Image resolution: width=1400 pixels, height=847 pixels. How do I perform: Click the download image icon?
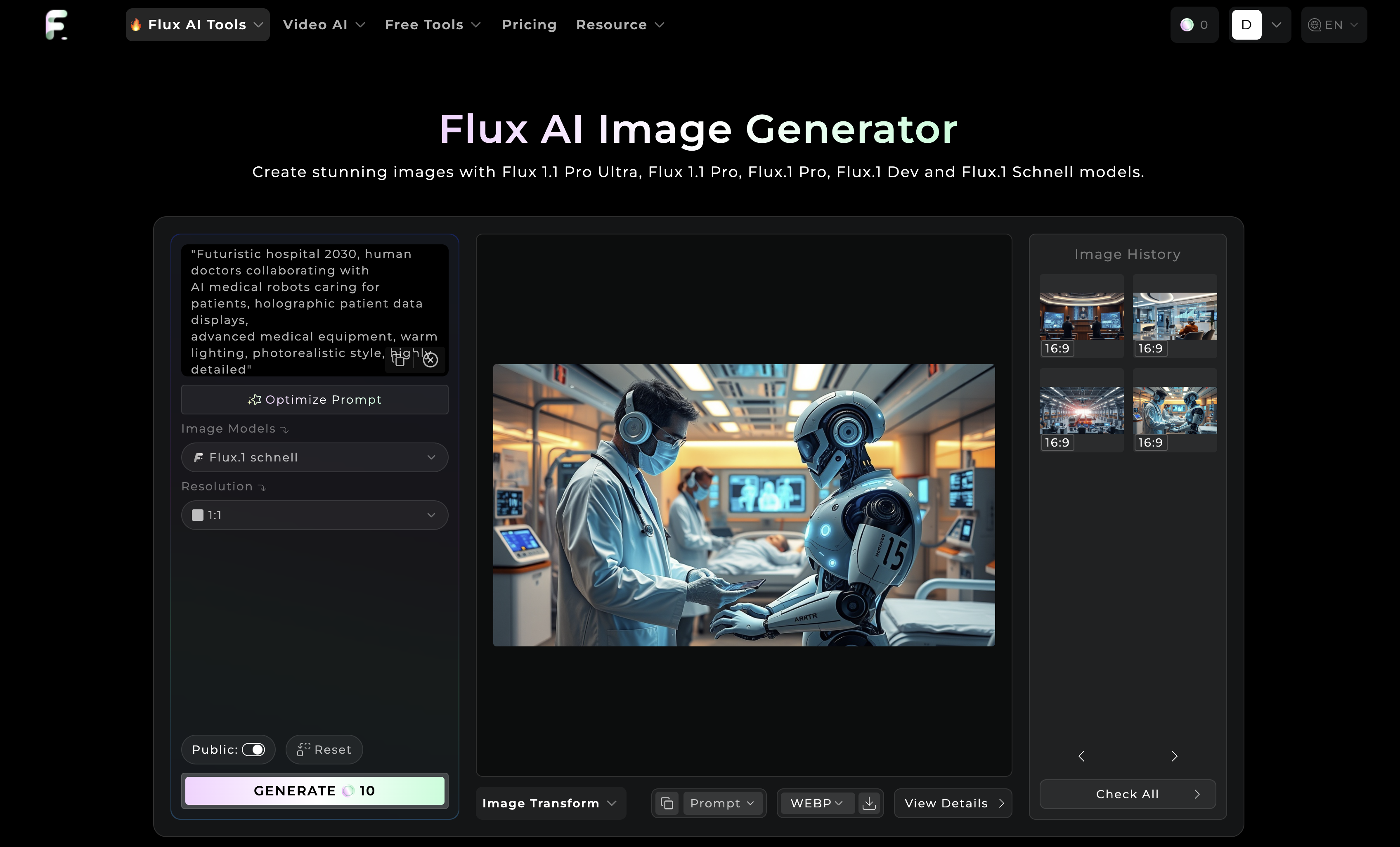point(869,803)
